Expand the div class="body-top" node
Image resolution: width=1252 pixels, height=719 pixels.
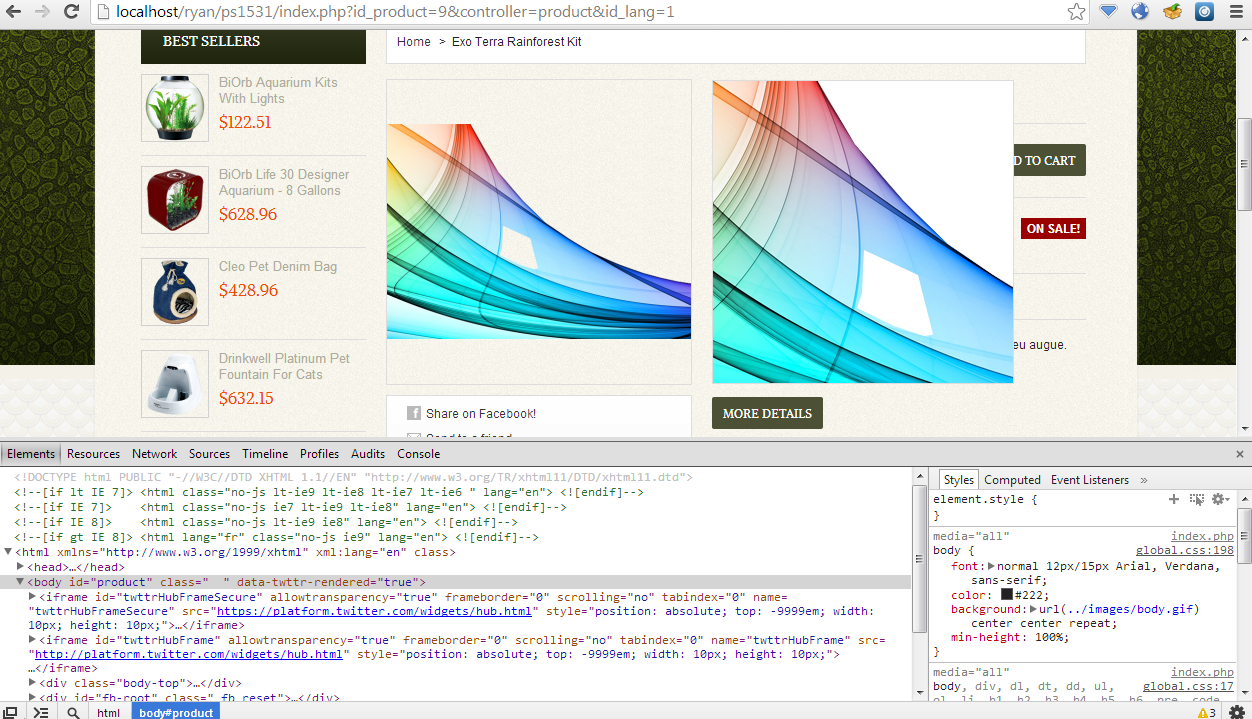click(32, 683)
